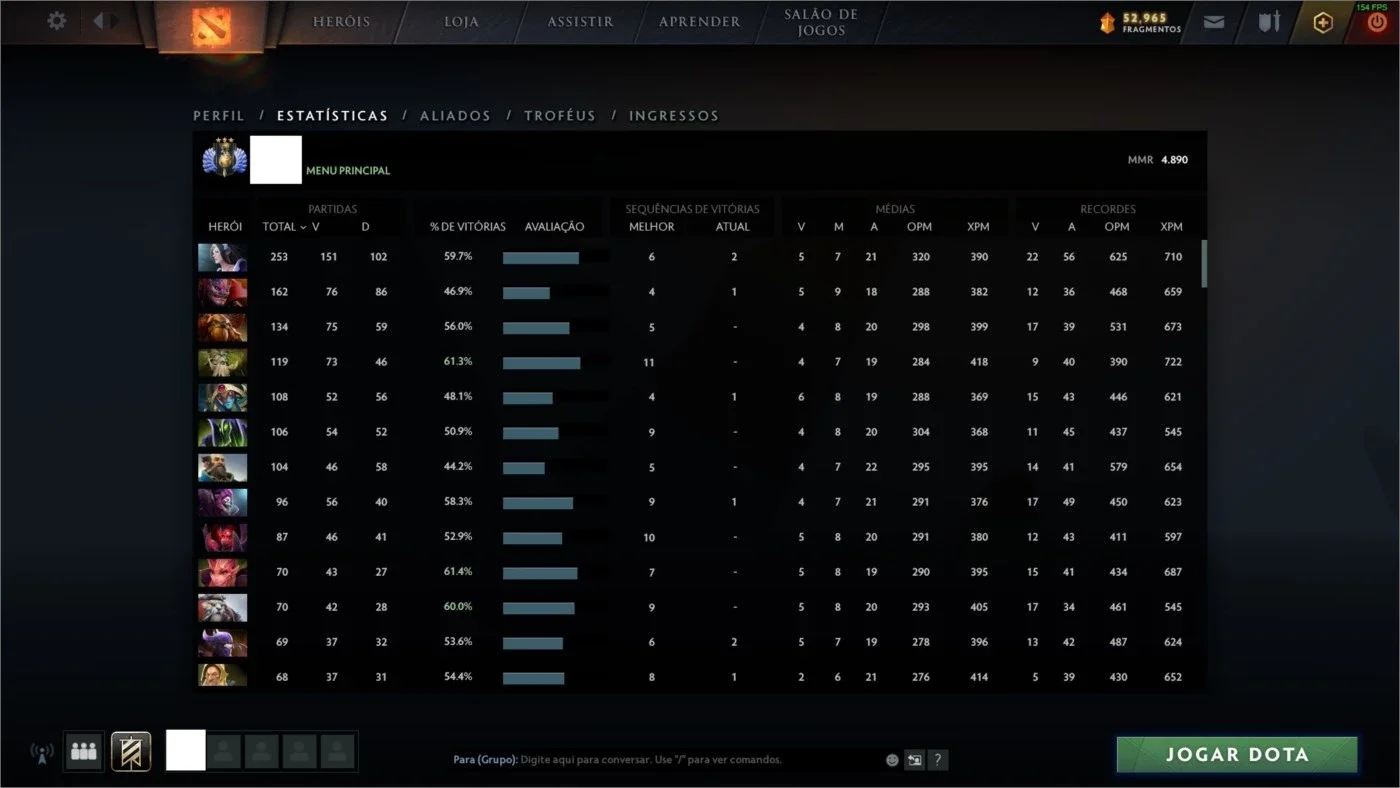Go back with the left arrow
1400x788 pixels.
pos(98,21)
